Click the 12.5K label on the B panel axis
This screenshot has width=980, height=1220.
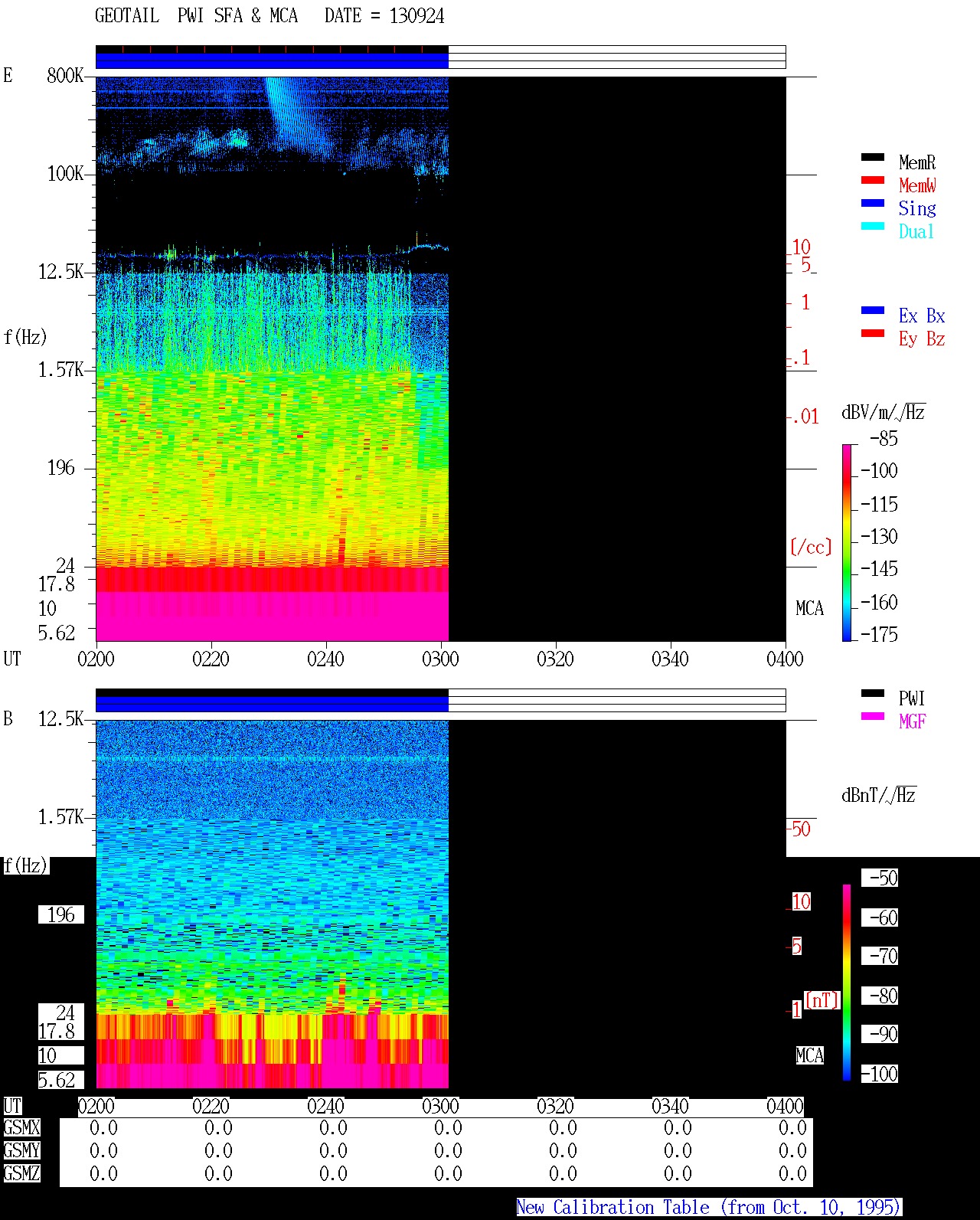[x=61, y=718]
